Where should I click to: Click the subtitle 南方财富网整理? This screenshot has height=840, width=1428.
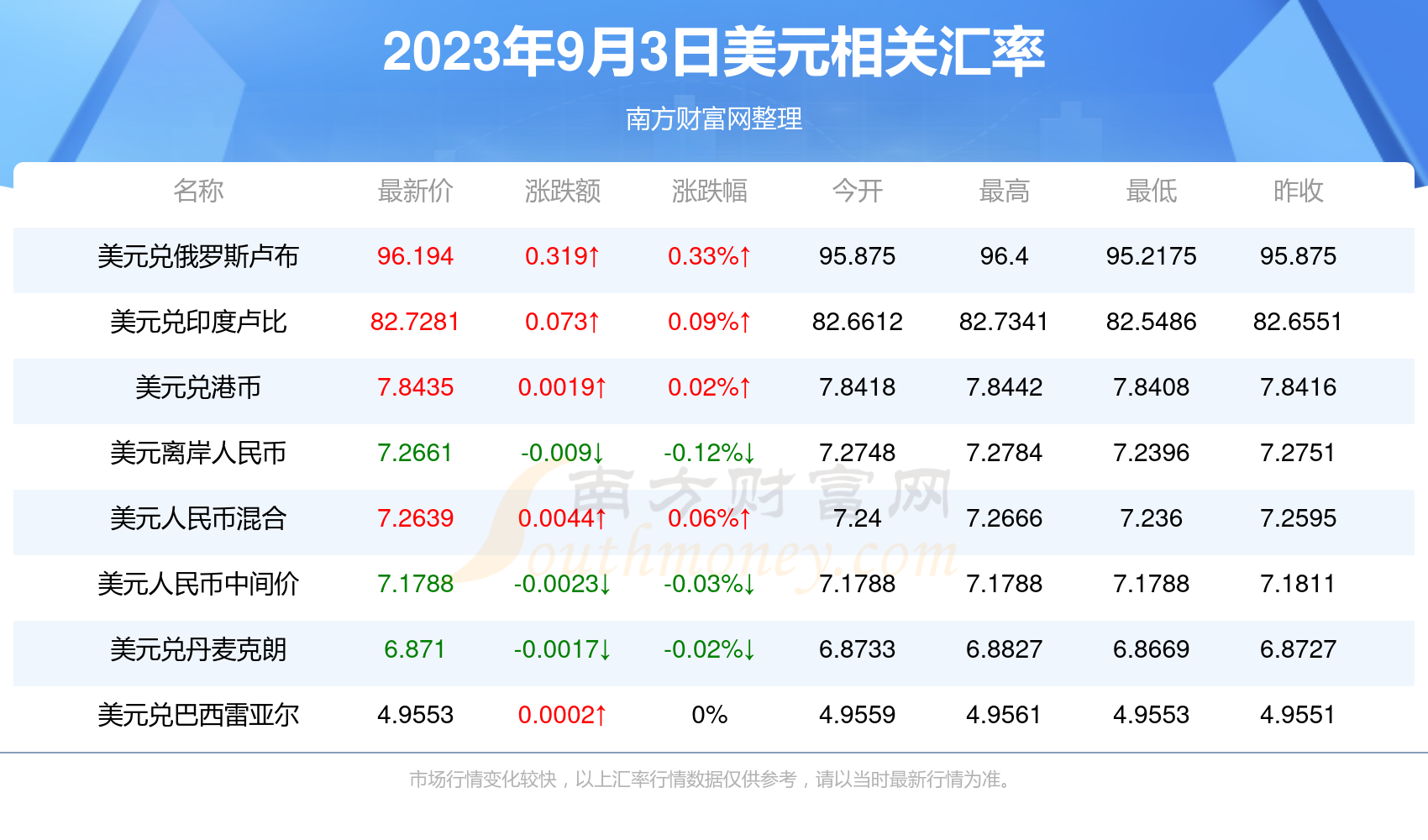coord(714,118)
